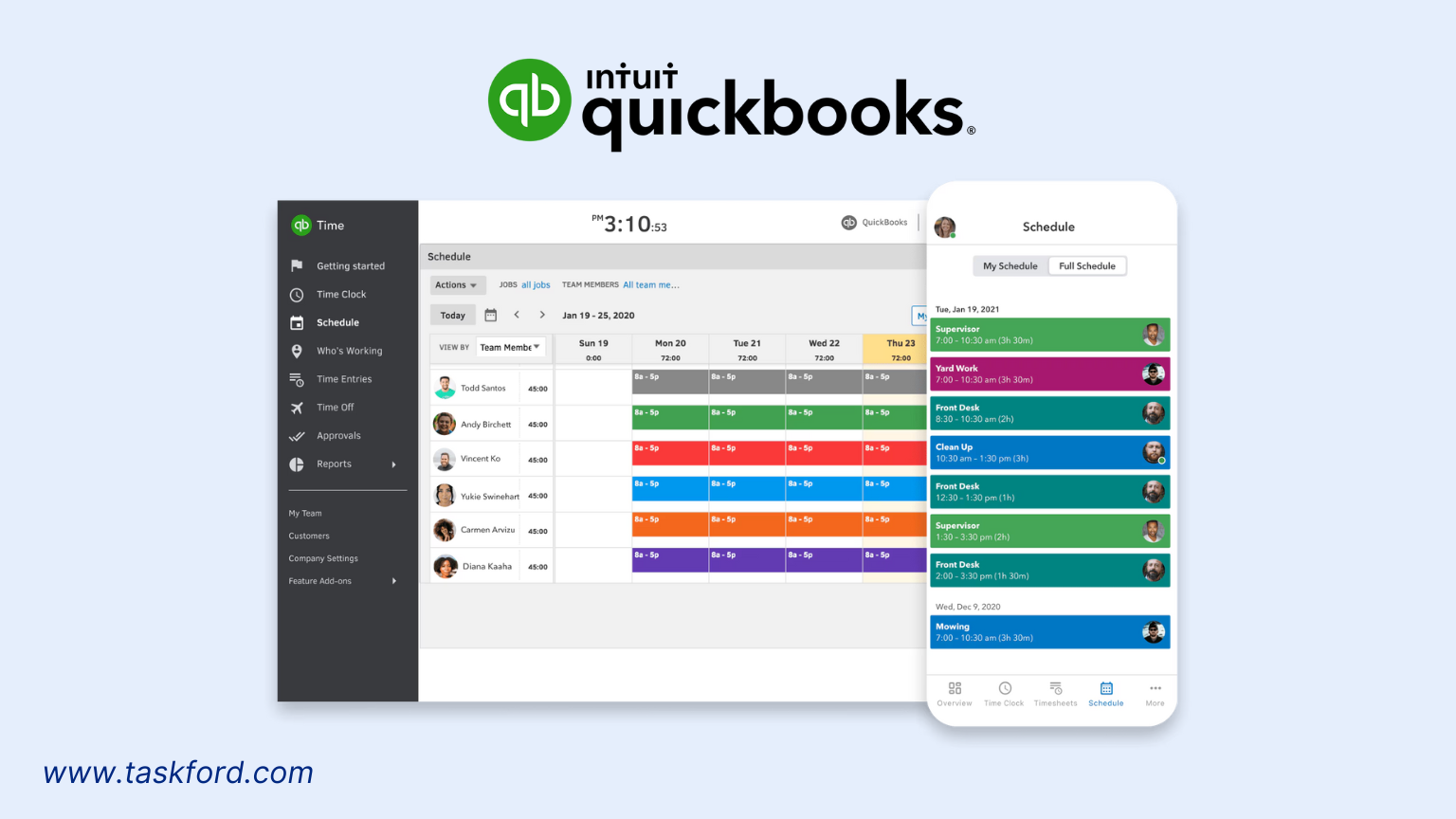The height and width of the screenshot is (819, 1456).
Task: Open the calendar date picker icon
Action: 491,315
